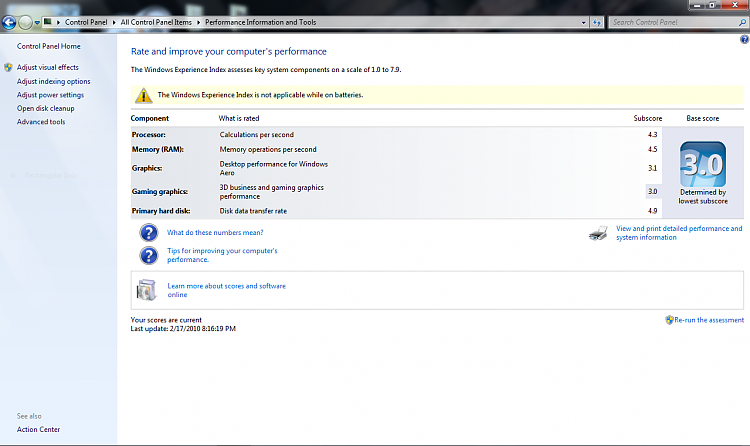The height and width of the screenshot is (446, 750).
Task: Click the Control Panel icon in the address bar
Action: coord(48,22)
